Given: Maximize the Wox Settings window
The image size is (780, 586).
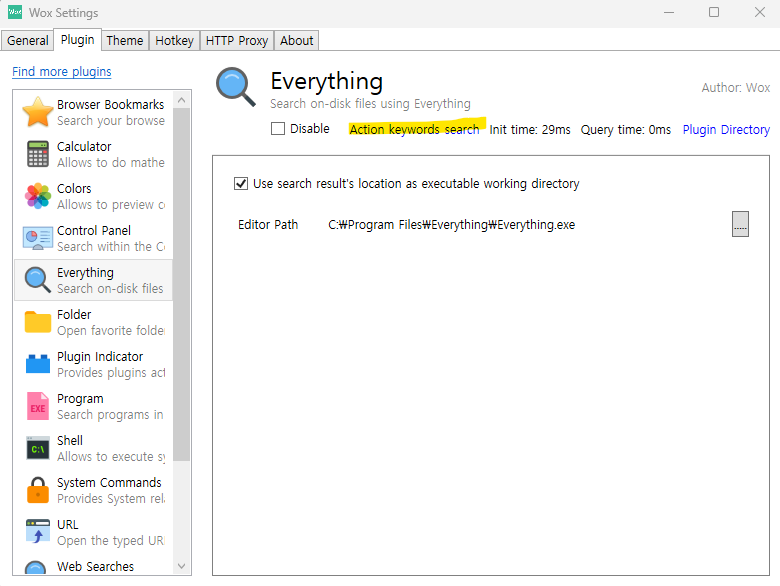Looking at the screenshot, I should click(x=714, y=12).
